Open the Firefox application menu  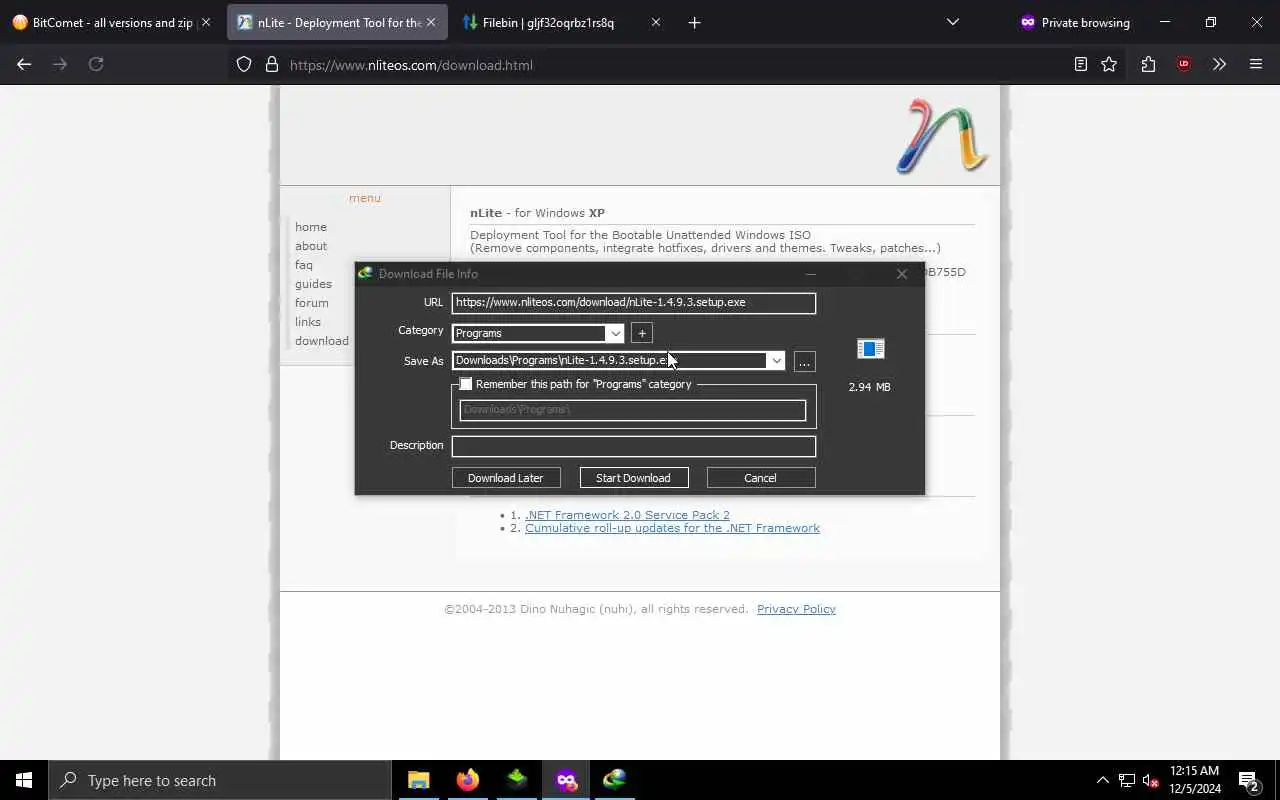click(1256, 64)
